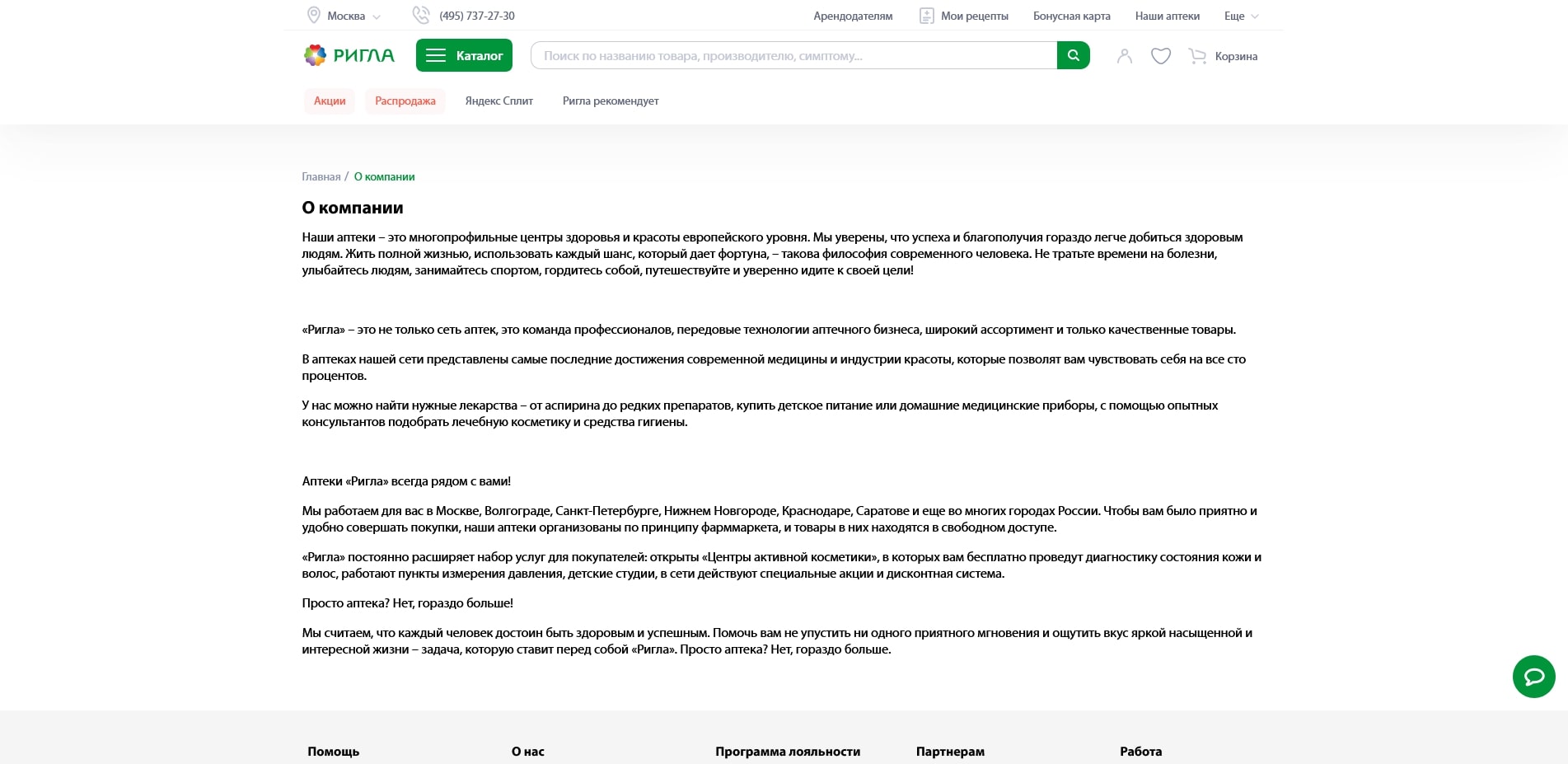Select Ригла рекомендует menu item
1568x764 pixels.
click(x=610, y=101)
